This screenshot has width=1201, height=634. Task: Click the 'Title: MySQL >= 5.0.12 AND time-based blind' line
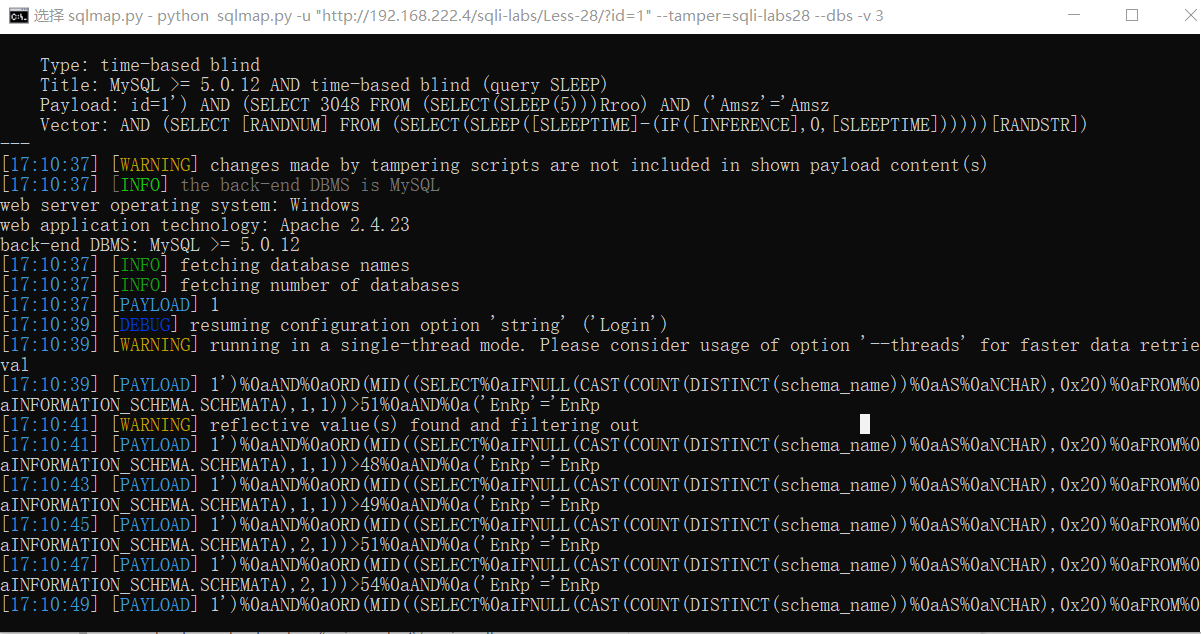coord(324,85)
